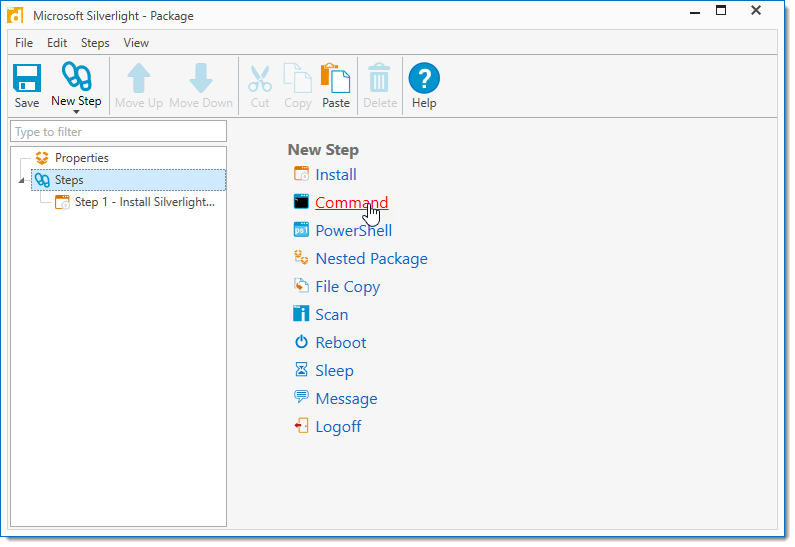Open the Steps menu

[x=95, y=43]
